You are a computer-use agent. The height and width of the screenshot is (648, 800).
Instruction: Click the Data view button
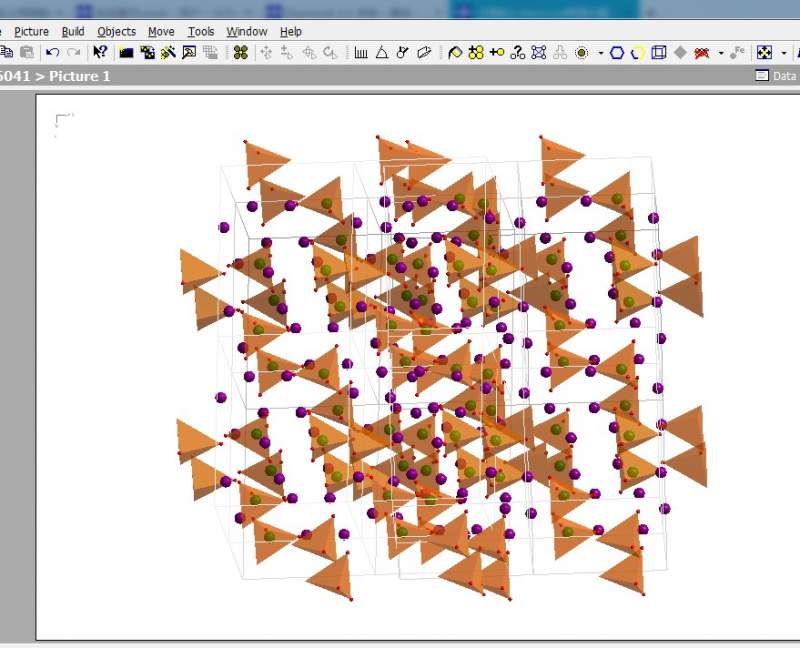[777, 76]
